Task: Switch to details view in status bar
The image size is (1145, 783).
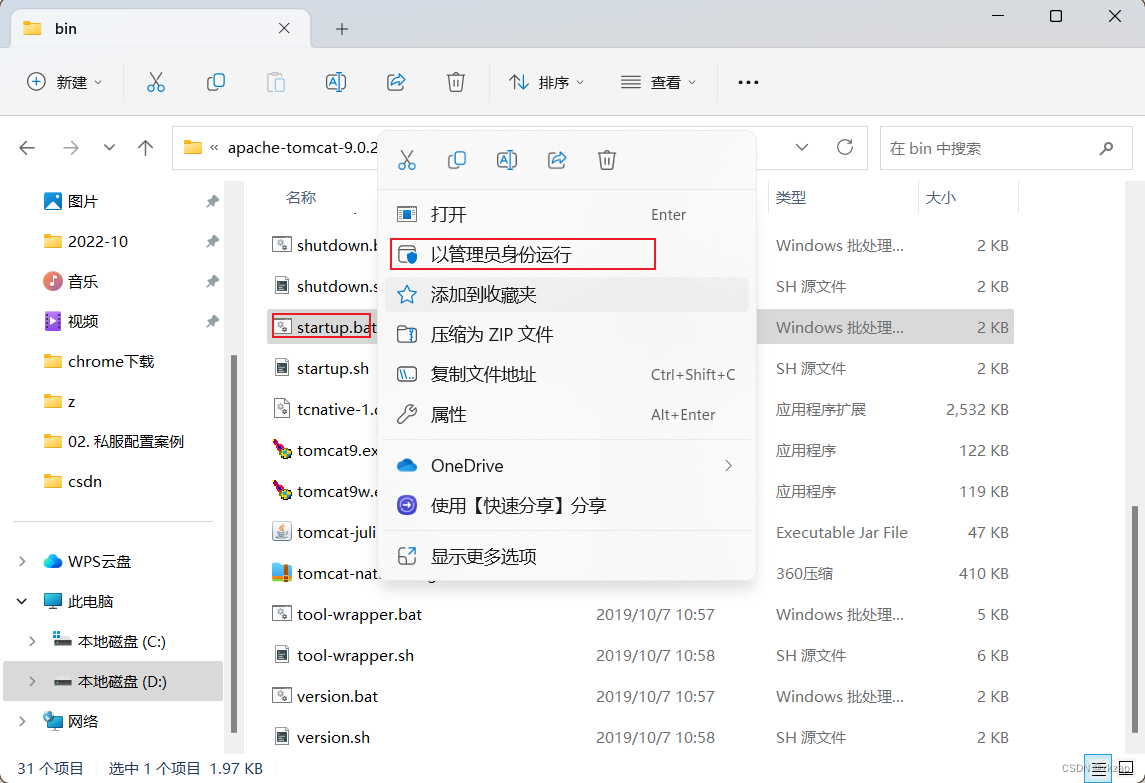Action: 1098,768
